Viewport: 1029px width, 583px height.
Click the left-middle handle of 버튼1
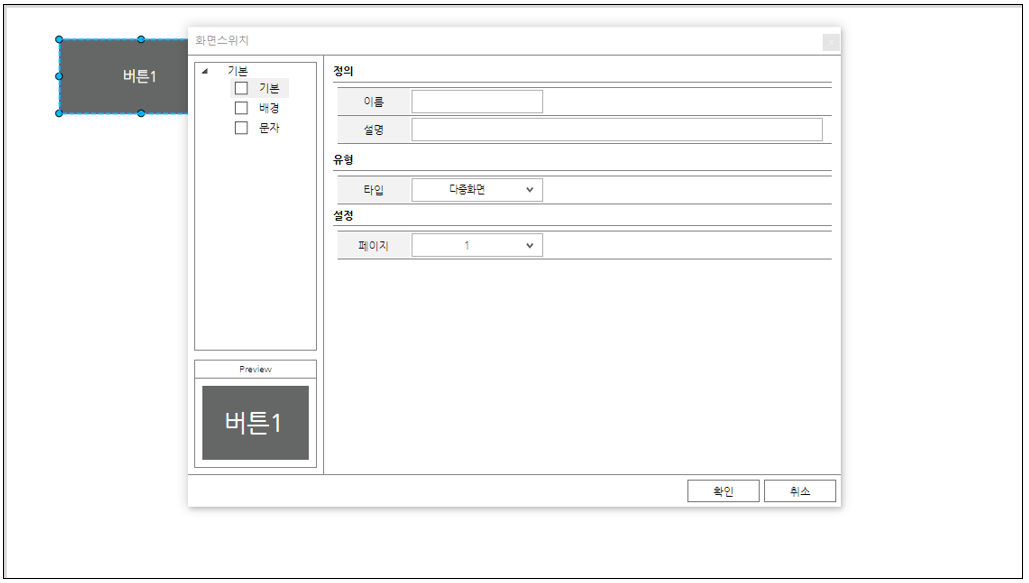tap(59, 76)
